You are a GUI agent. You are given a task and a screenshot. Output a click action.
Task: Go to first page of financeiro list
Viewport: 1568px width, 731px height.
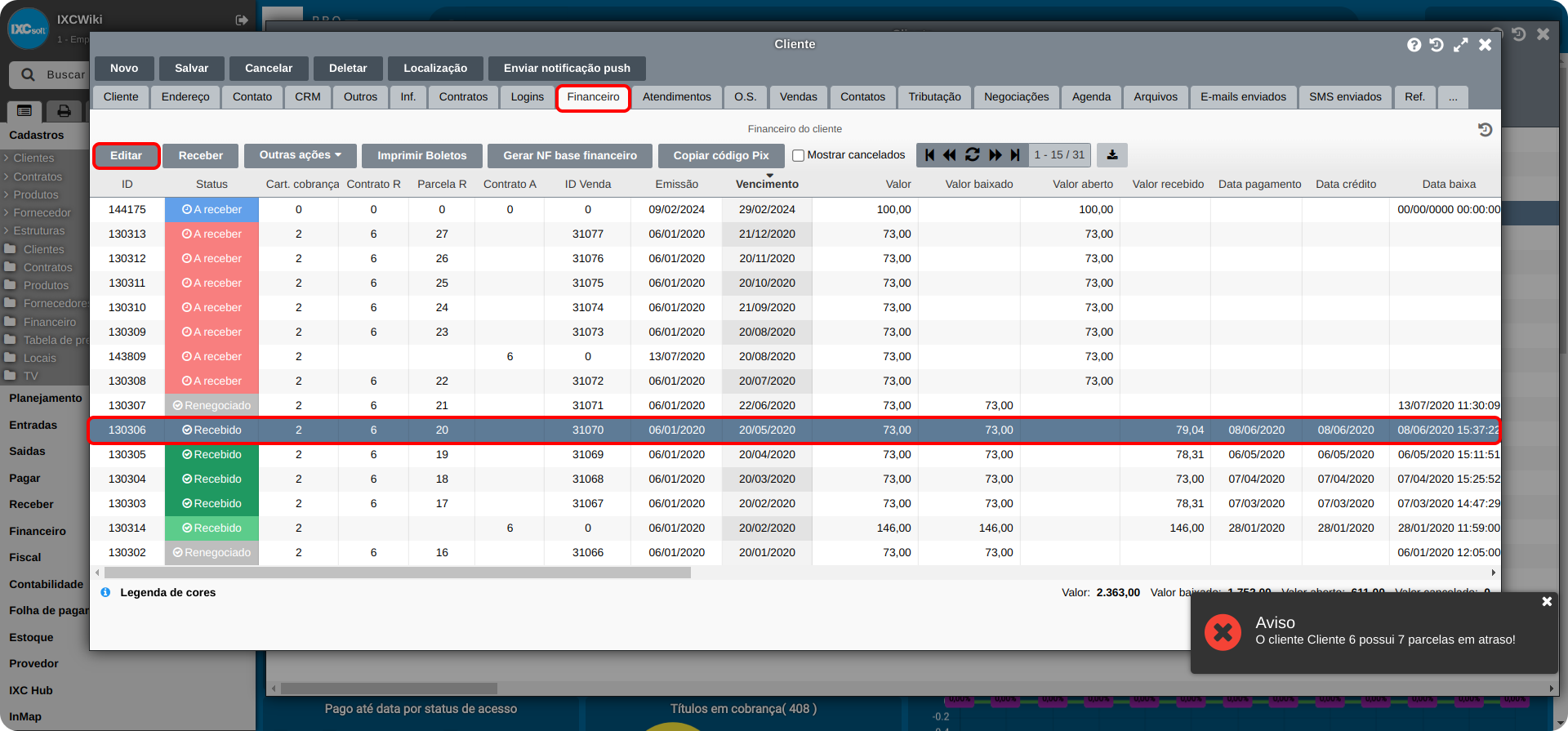pyautogui.click(x=929, y=154)
